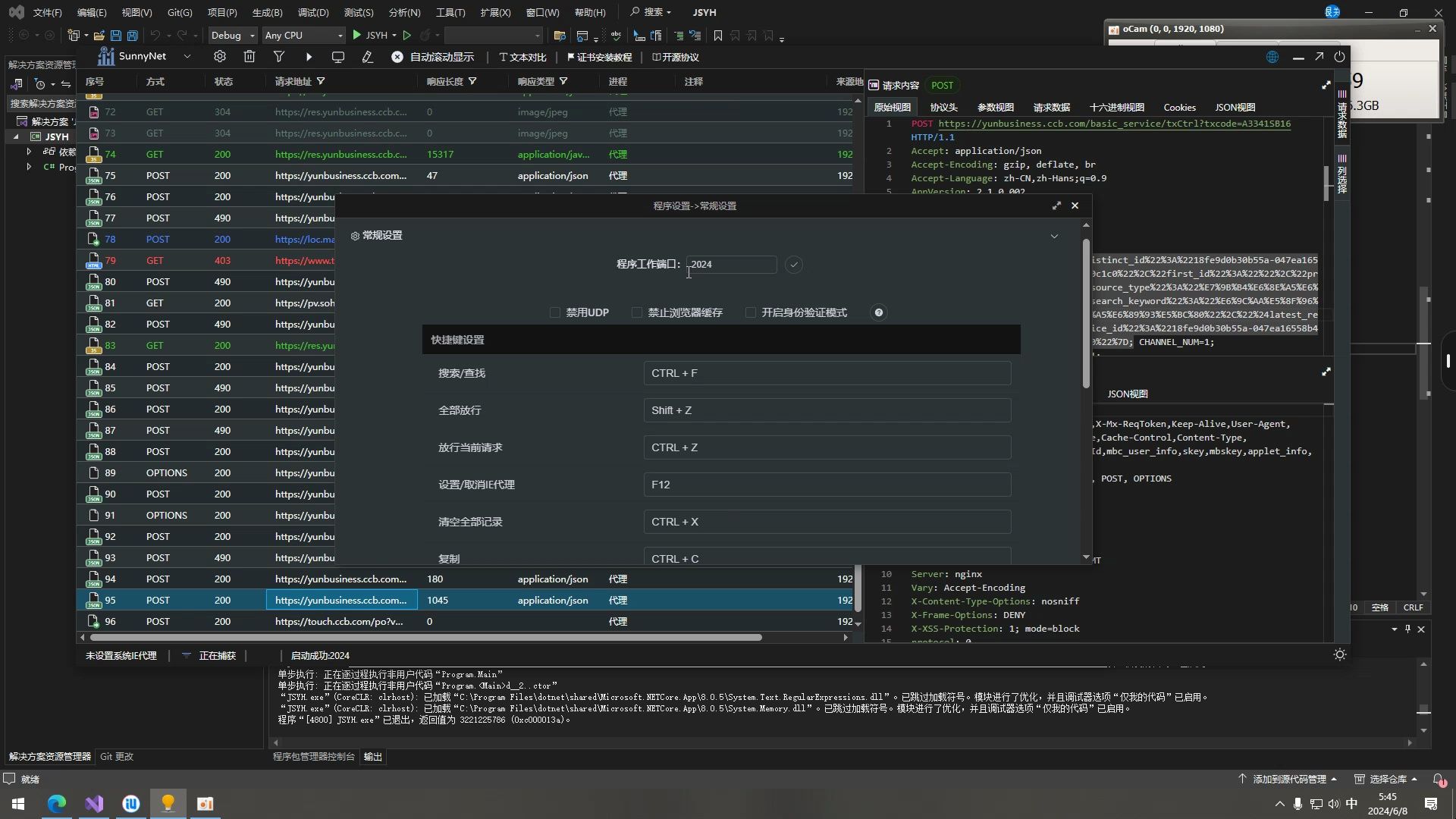Open filter on 请求地址 column
Viewport: 1456px width, 819px height.
pos(321,81)
